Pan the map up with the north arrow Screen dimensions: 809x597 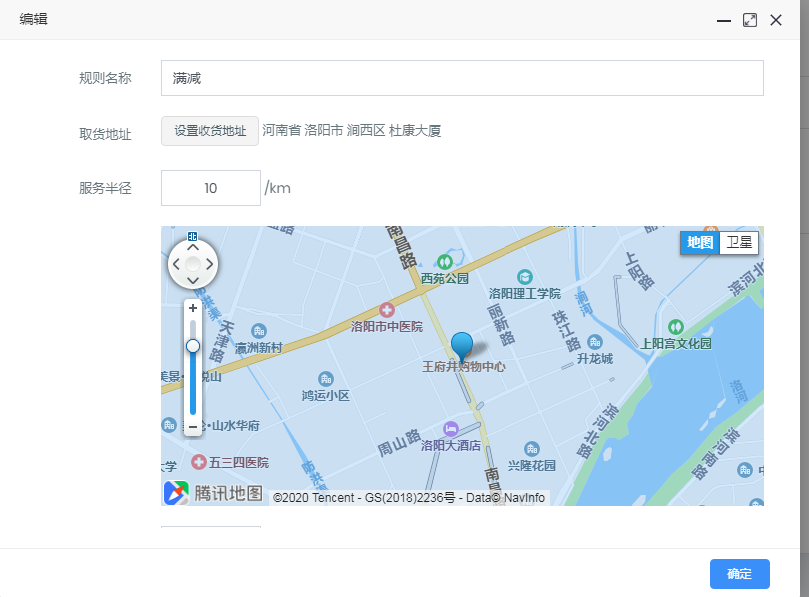point(193,247)
